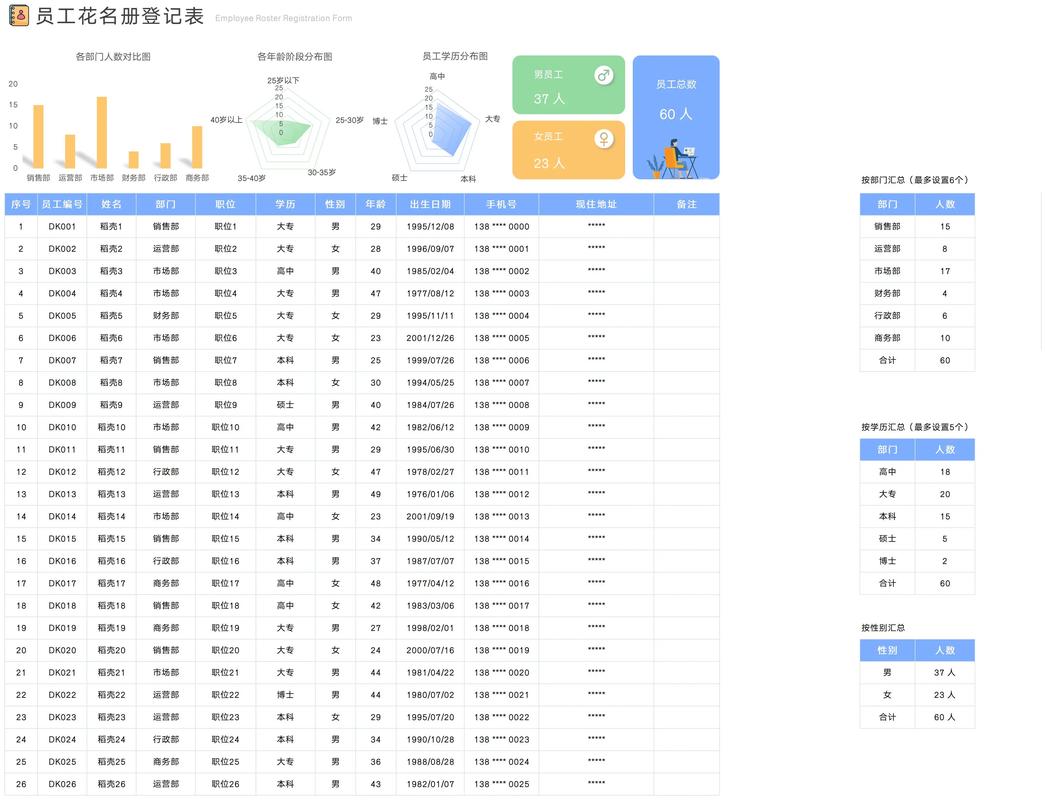Select the 学历 column header
This screenshot has width=1046, height=800.
284,204
